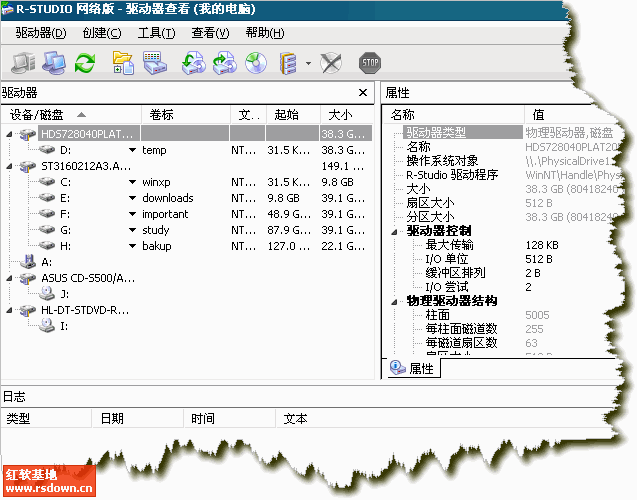
Task: Click the 卷标 column header
Action: 161,114
